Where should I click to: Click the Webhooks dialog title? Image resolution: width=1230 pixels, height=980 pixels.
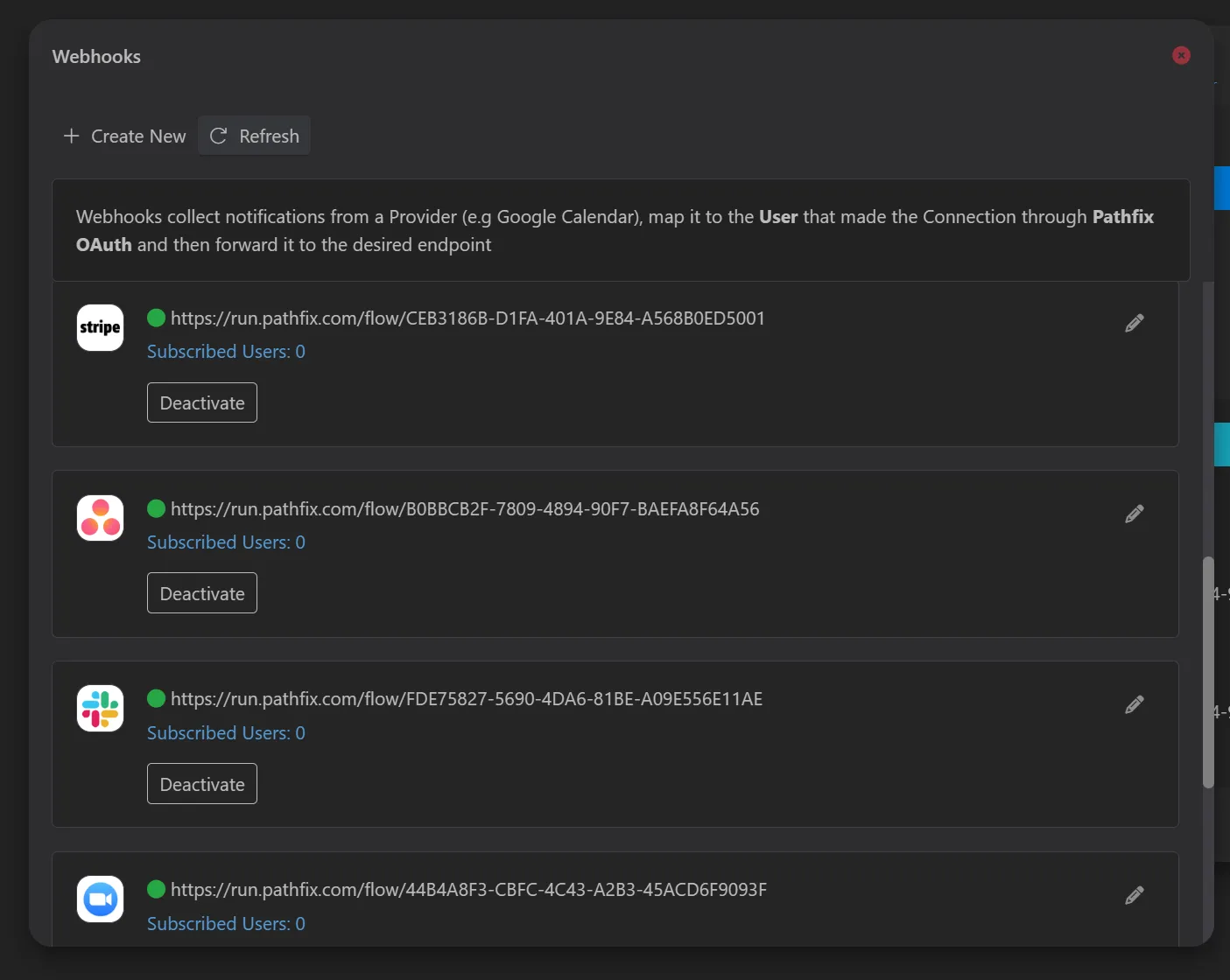point(96,57)
